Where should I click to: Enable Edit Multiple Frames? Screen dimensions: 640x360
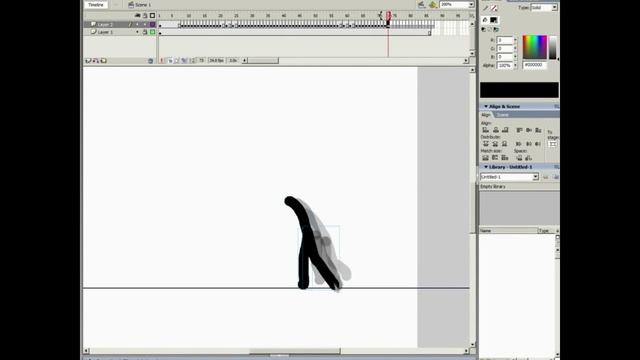[x=184, y=60]
